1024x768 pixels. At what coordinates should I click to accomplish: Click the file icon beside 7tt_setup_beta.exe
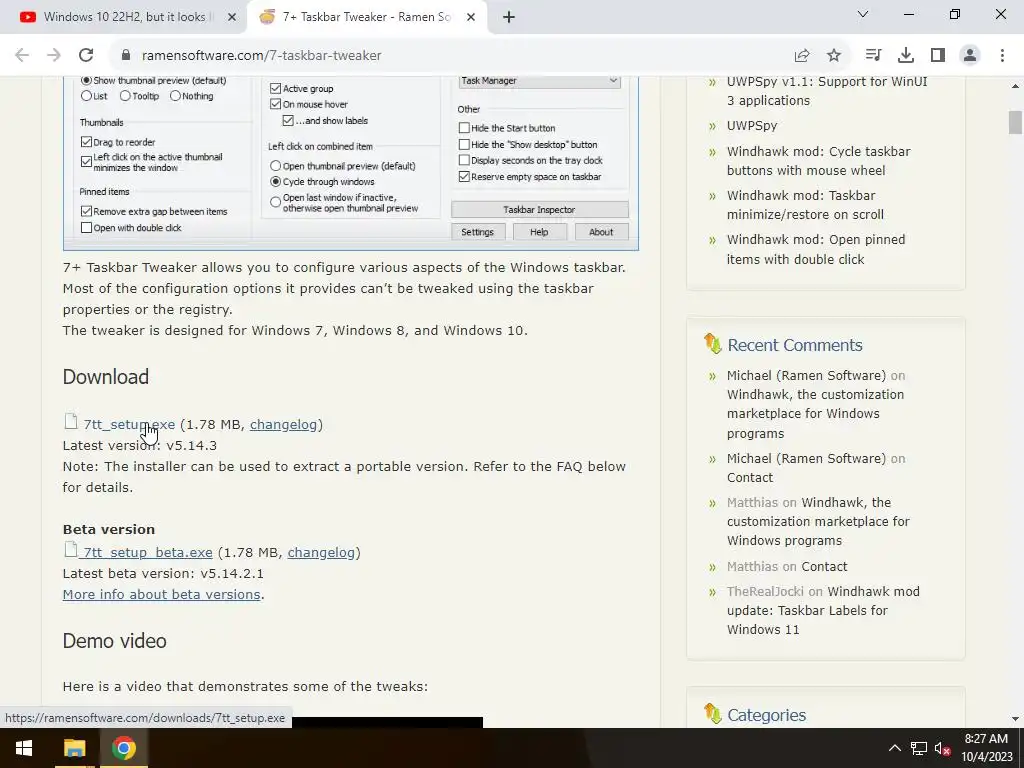pyautogui.click(x=71, y=550)
